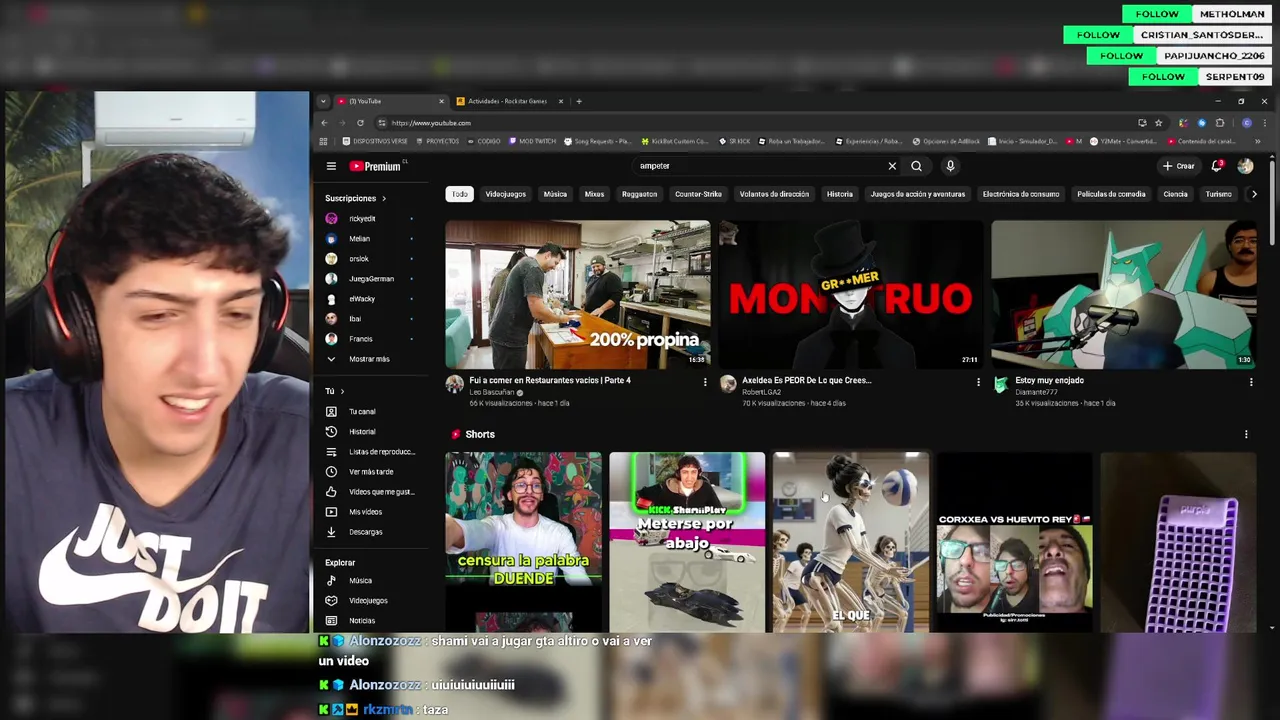Viewport: 1280px width, 720px height.
Task: Select the Historia filter chip
Action: [x=840, y=194]
